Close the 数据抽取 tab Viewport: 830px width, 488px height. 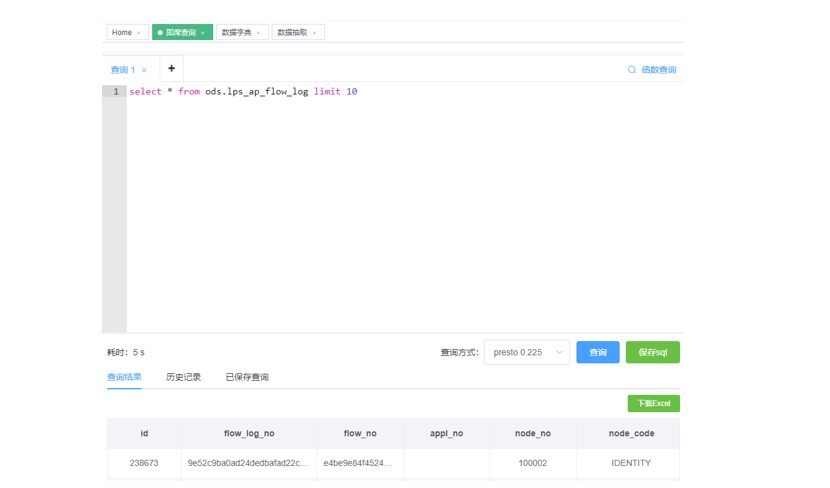pos(314,33)
